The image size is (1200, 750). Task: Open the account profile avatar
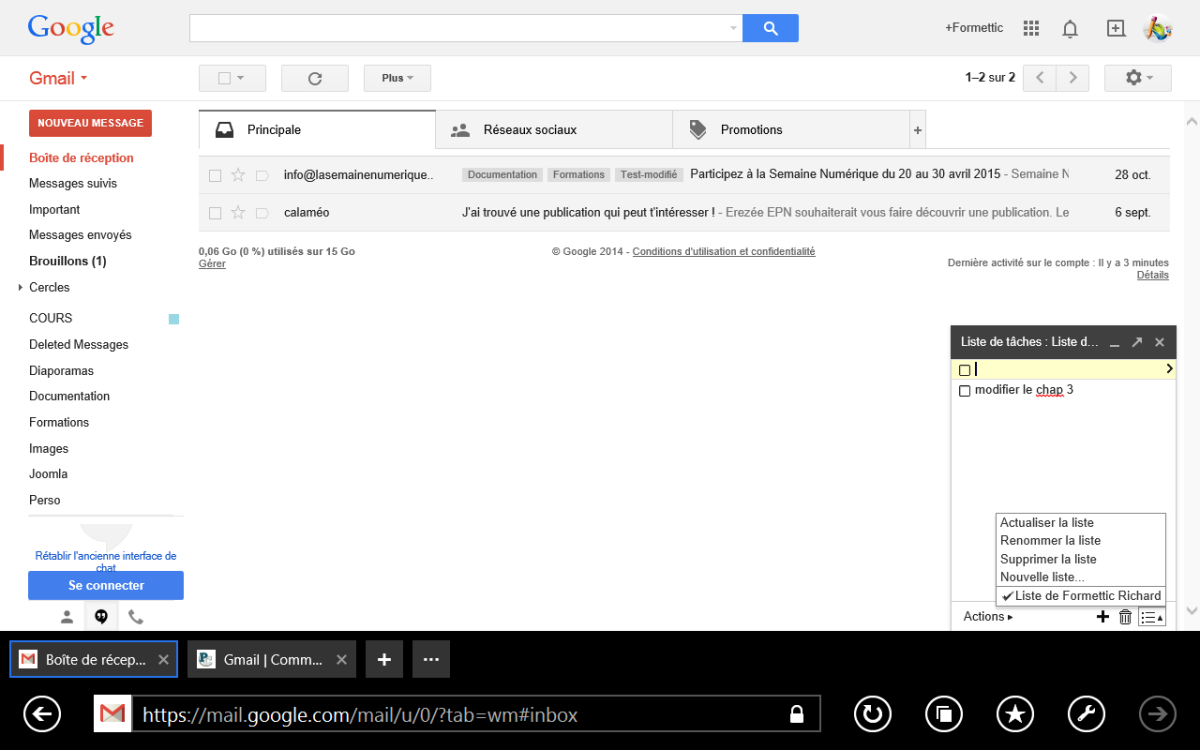(1158, 28)
